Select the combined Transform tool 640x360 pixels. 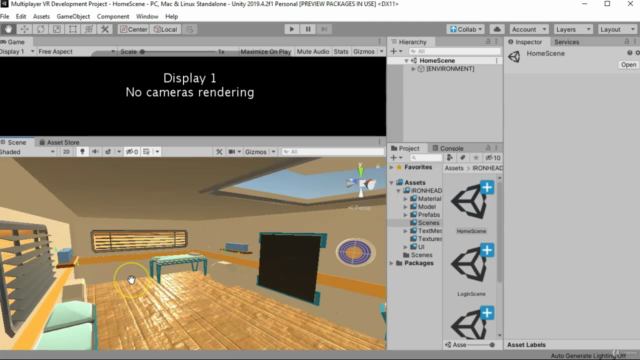pyautogui.click(x=89, y=29)
